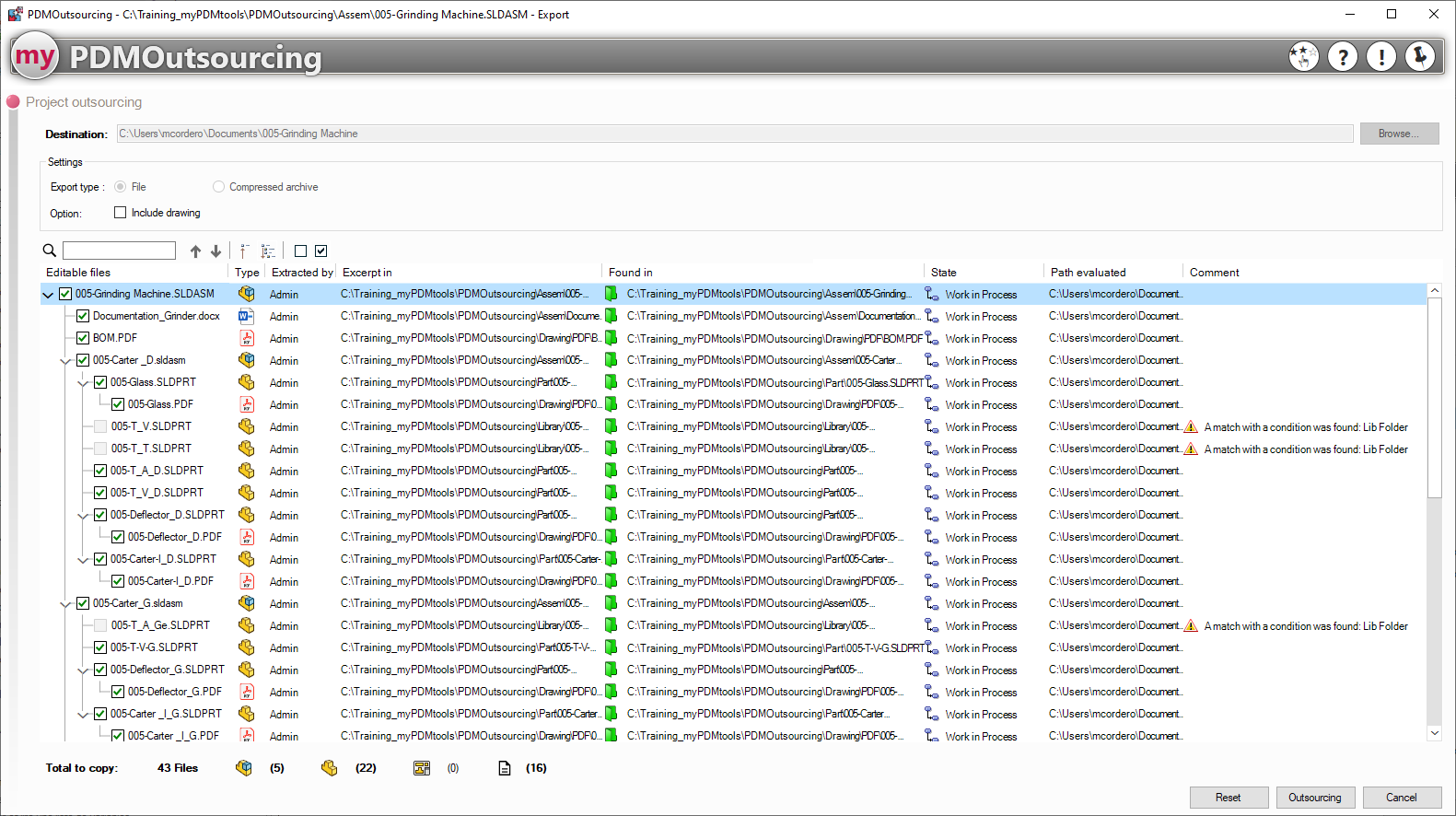The width and height of the screenshot is (1456, 816).
Task: Enable the Include drawing option
Action: 120,213
